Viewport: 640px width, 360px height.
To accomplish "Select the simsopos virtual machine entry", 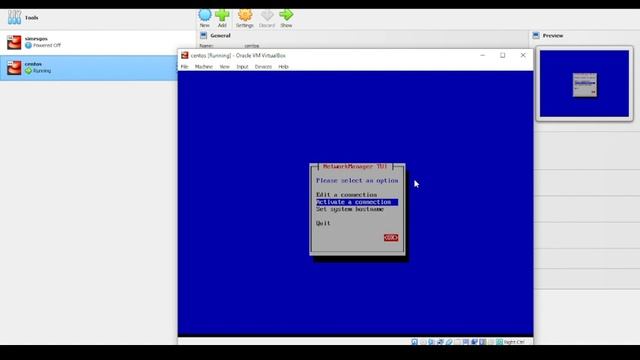I will pos(98,42).
